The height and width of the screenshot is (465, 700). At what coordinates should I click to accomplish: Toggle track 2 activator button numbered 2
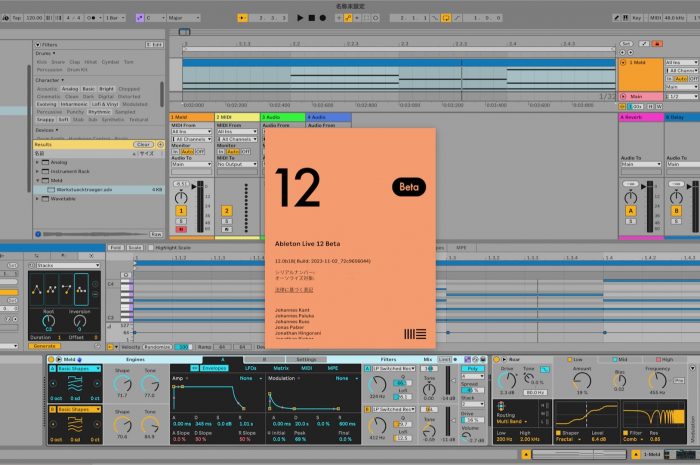[x=226, y=211]
